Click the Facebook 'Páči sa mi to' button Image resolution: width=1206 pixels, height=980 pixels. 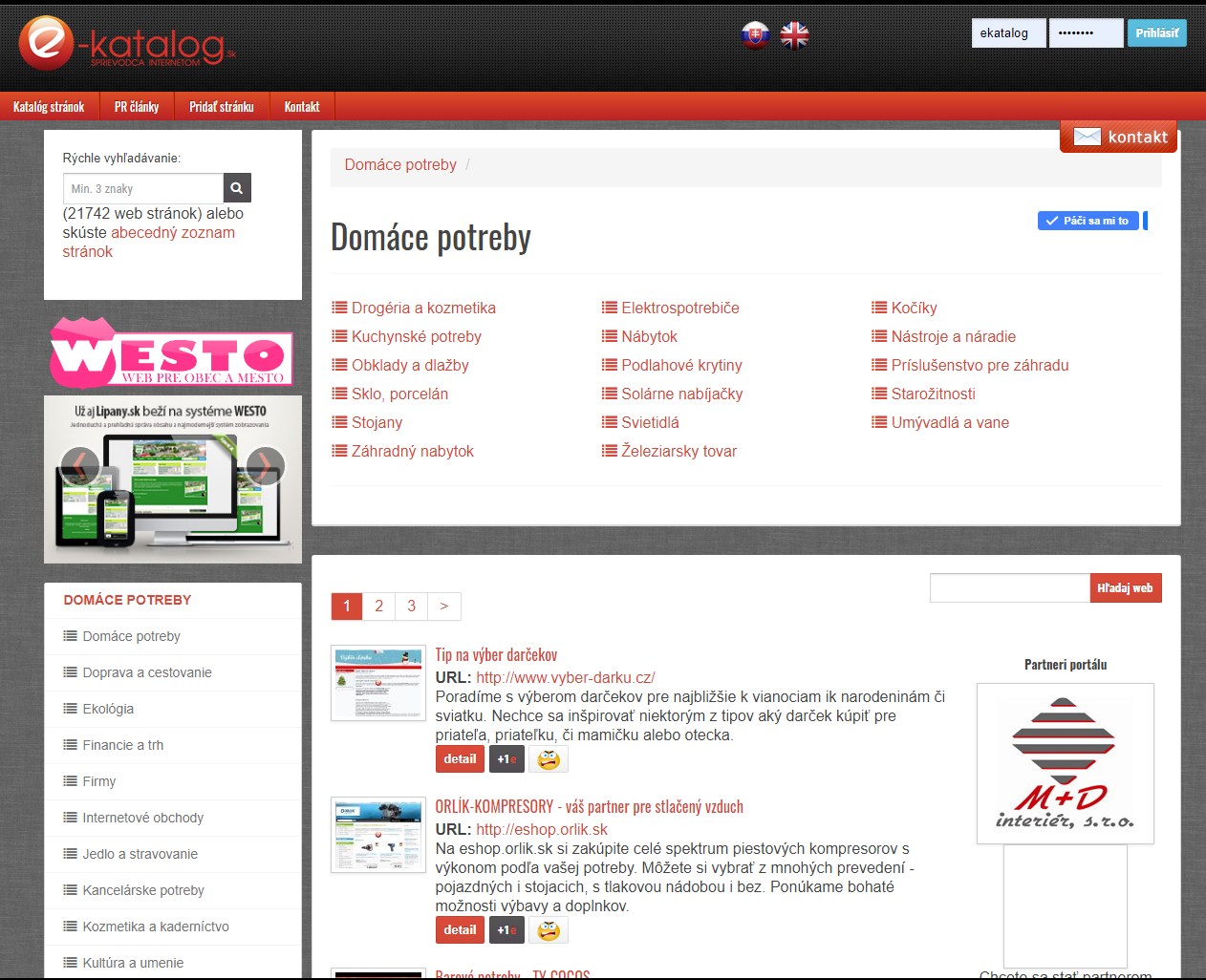pos(1088,221)
